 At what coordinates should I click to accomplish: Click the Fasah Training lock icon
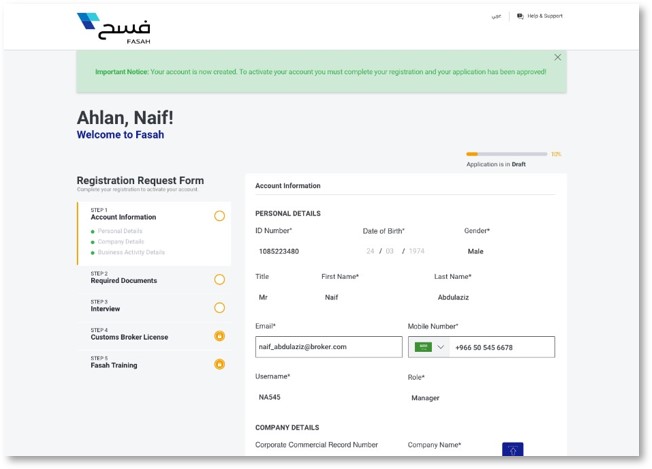click(219, 363)
